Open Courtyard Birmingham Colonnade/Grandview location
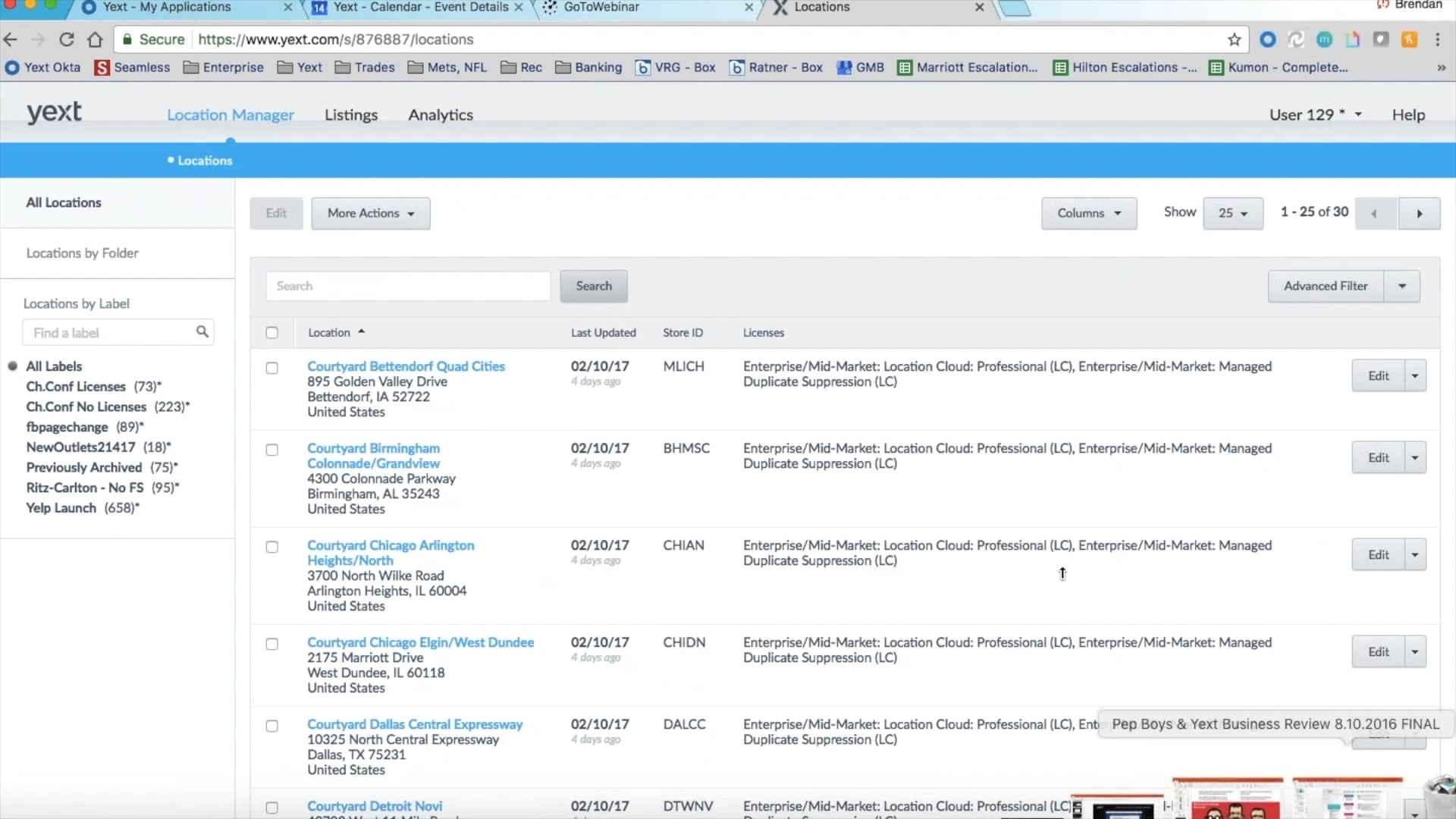This screenshot has width=1456, height=819. click(x=373, y=455)
